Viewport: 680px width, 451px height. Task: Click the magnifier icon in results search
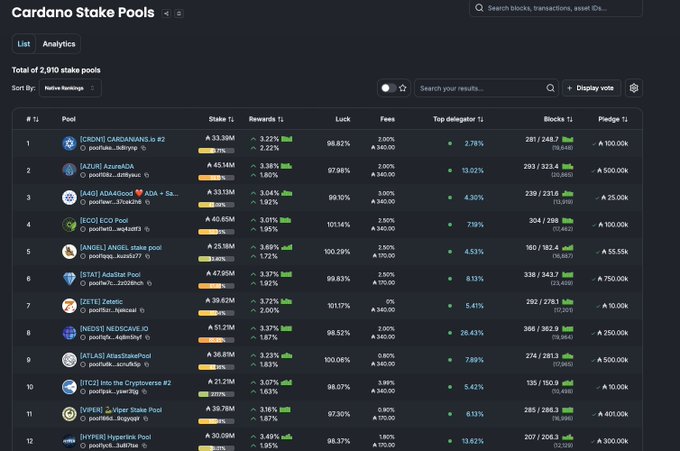(x=550, y=88)
